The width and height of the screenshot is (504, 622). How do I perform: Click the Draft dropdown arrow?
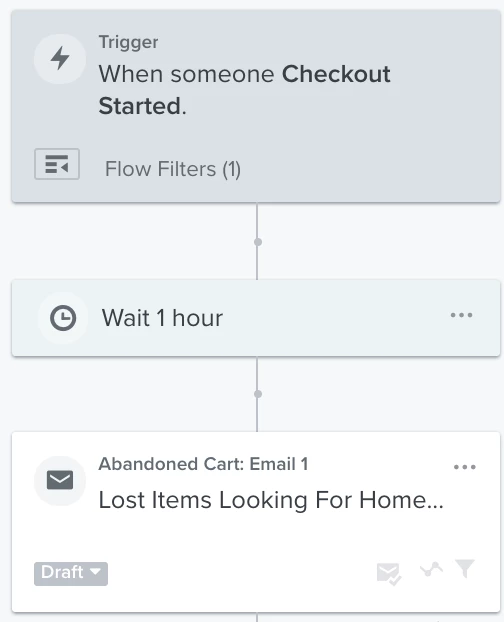[95, 572]
